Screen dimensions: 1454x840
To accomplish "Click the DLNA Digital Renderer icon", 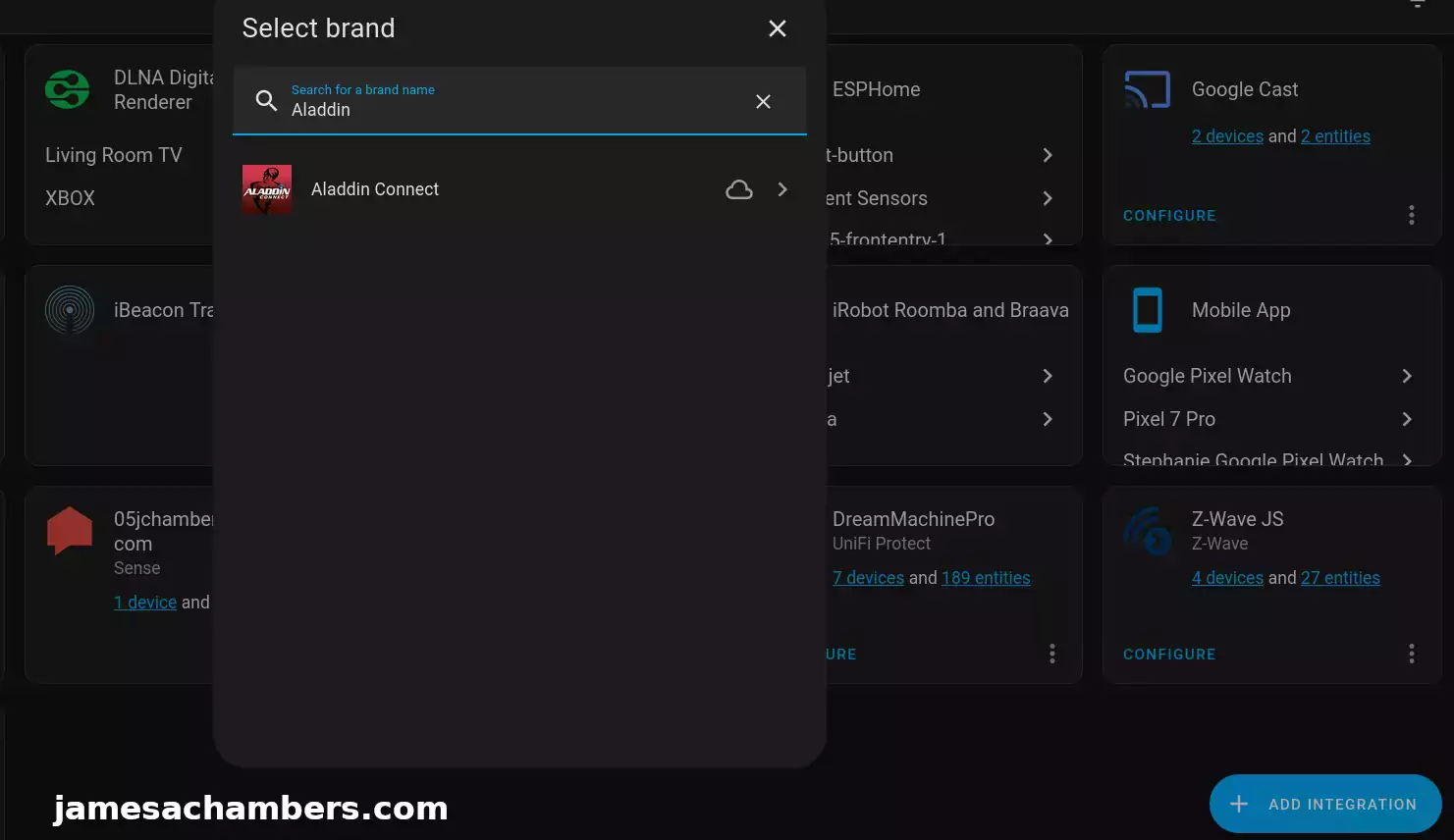I will [x=68, y=89].
